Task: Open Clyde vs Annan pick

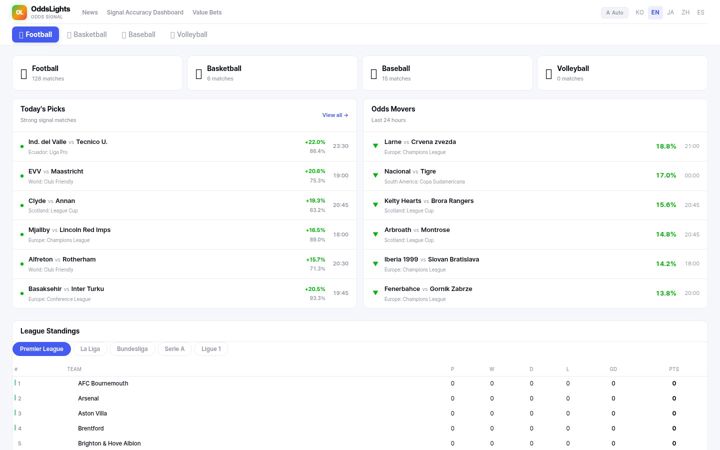Action: tap(185, 205)
